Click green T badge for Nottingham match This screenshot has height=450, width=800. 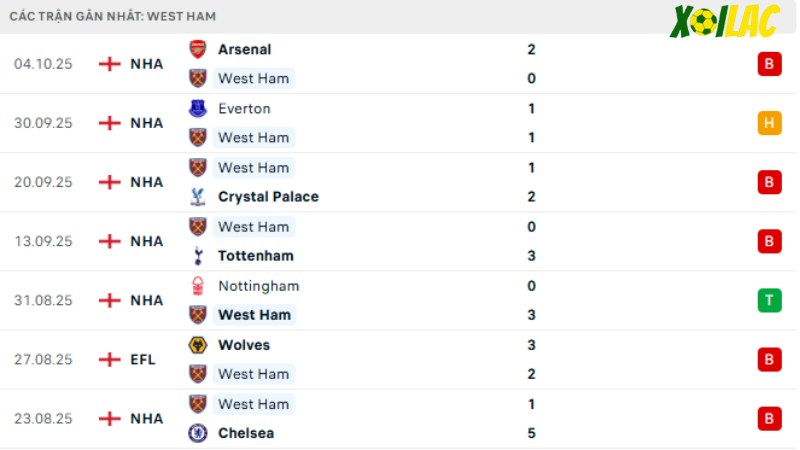click(769, 301)
